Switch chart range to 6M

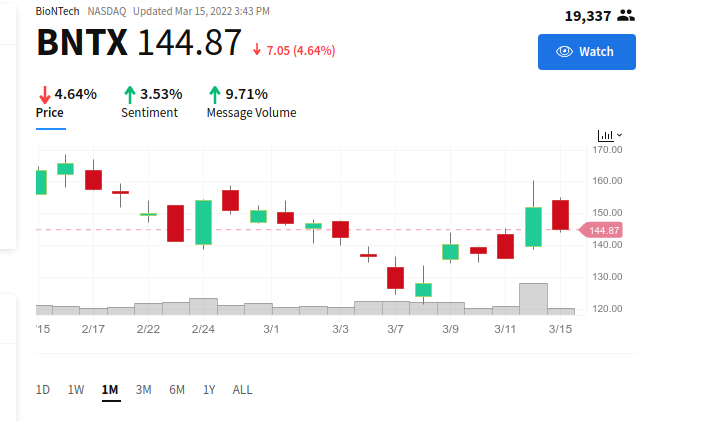177,389
